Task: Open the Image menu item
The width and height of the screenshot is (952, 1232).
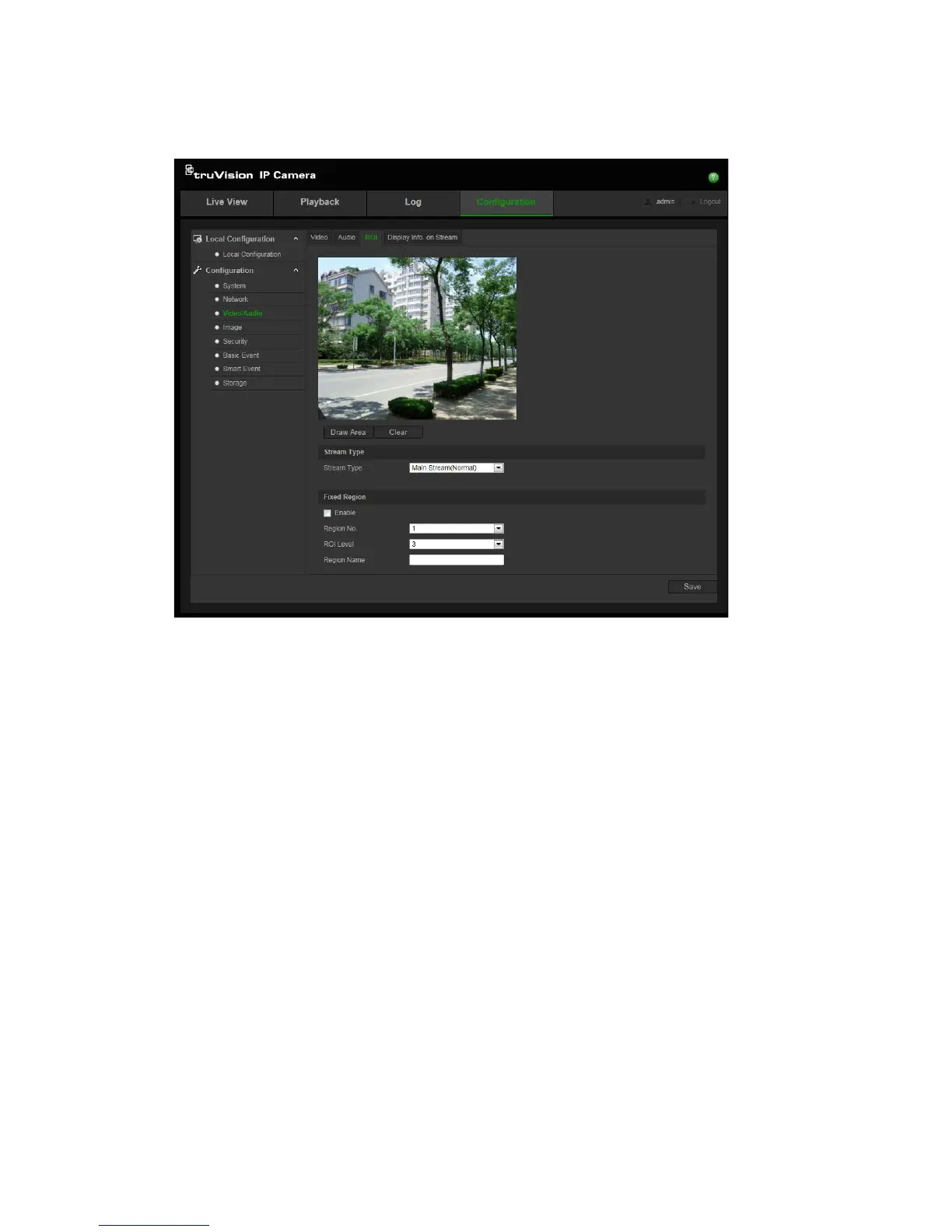Action: pyautogui.click(x=233, y=327)
